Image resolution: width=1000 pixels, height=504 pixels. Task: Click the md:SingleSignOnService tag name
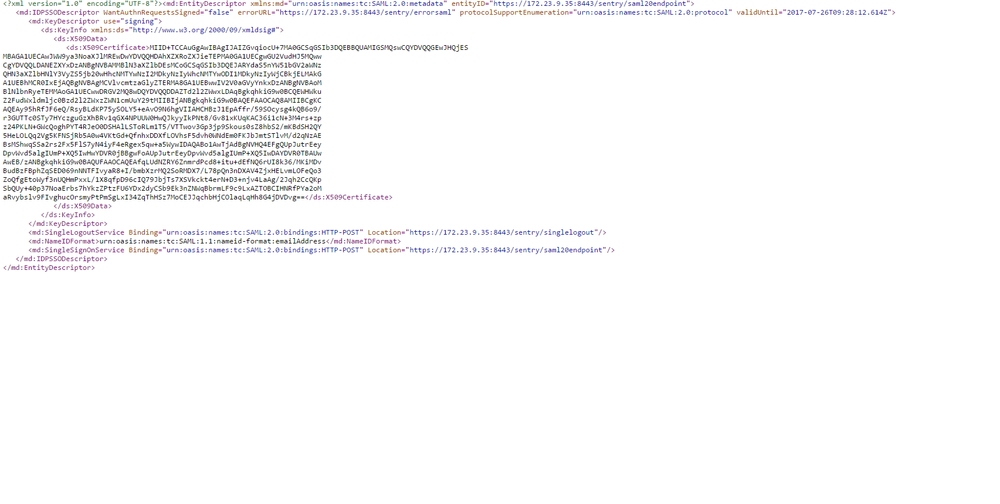78,250
